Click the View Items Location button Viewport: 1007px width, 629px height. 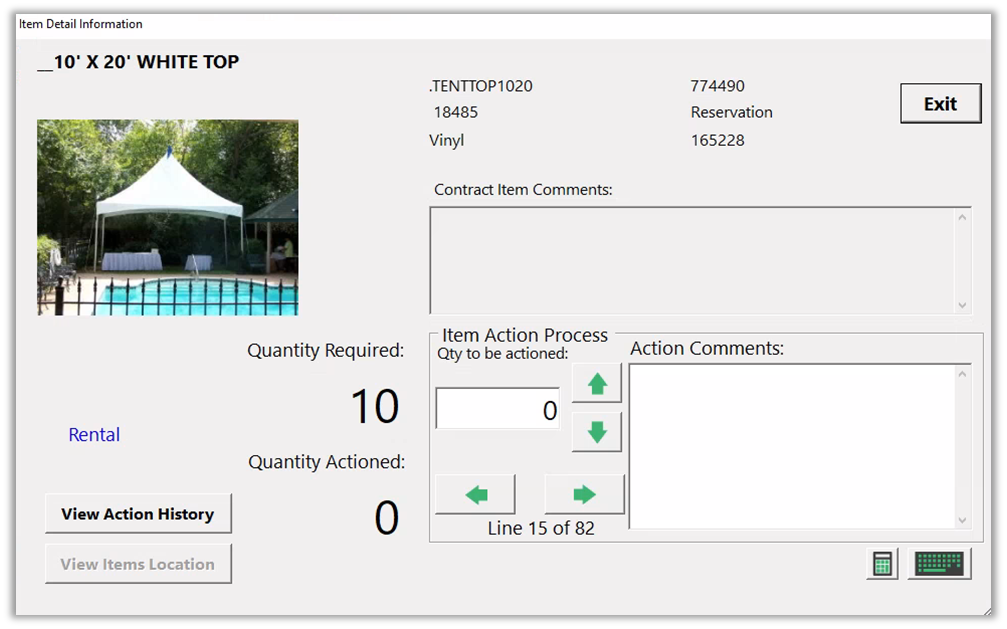[x=138, y=564]
